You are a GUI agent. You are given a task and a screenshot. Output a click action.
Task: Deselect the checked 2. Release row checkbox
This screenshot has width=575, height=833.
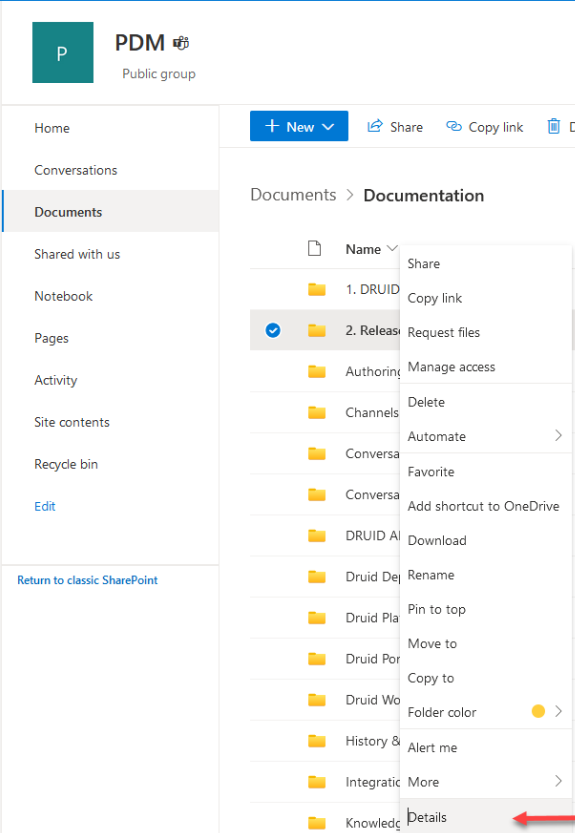point(273,330)
